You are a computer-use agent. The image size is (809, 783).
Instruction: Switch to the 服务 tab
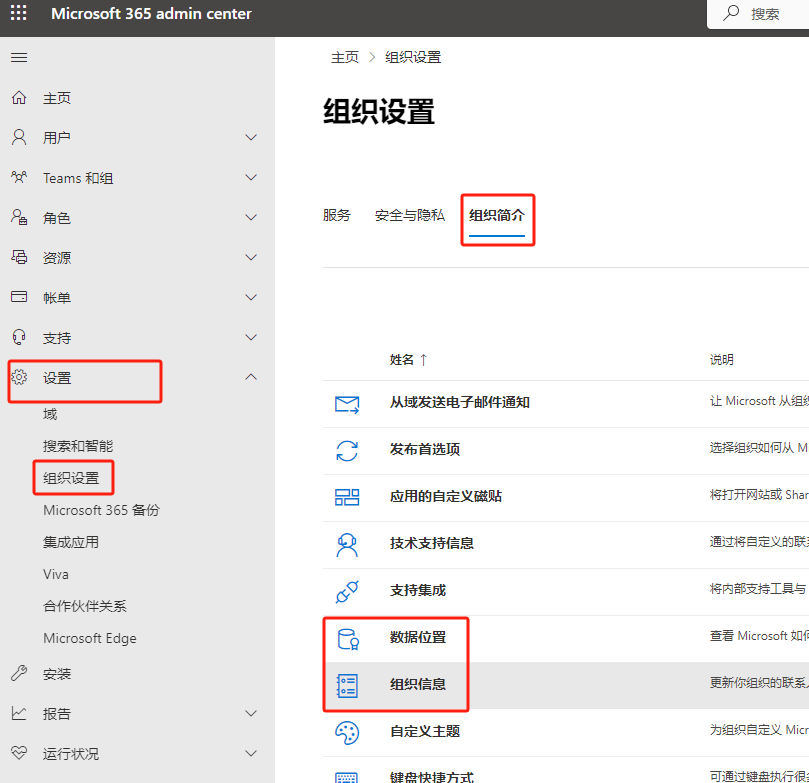click(337, 215)
